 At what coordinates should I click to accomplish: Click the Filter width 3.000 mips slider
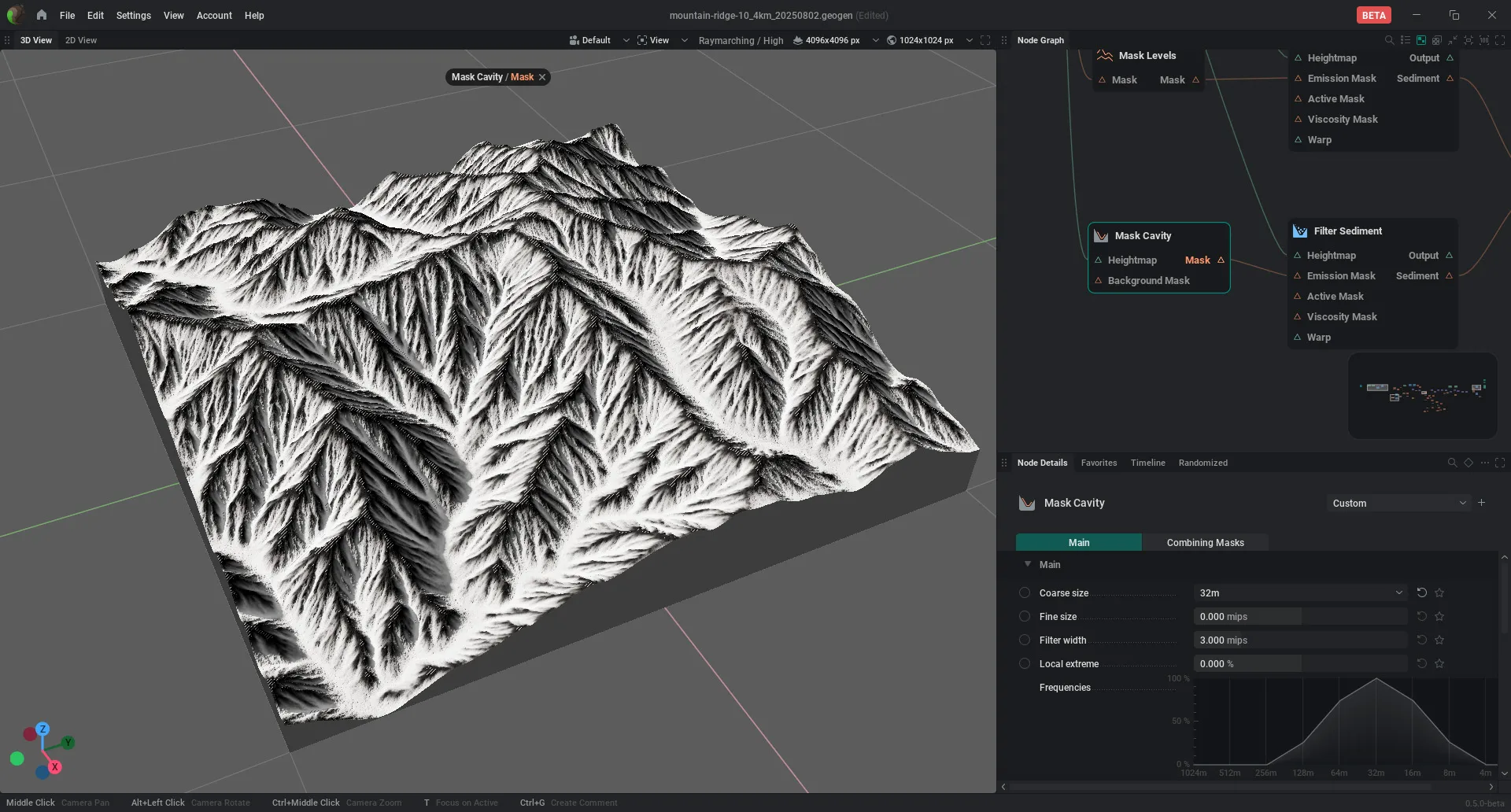click(1300, 640)
